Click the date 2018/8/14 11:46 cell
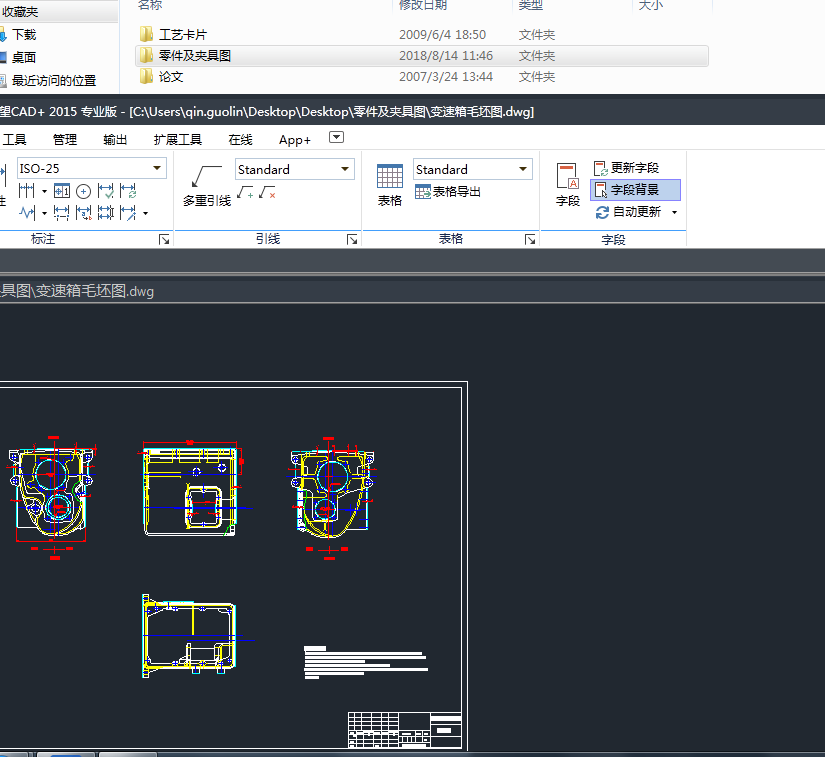This screenshot has width=825, height=757. click(446, 56)
